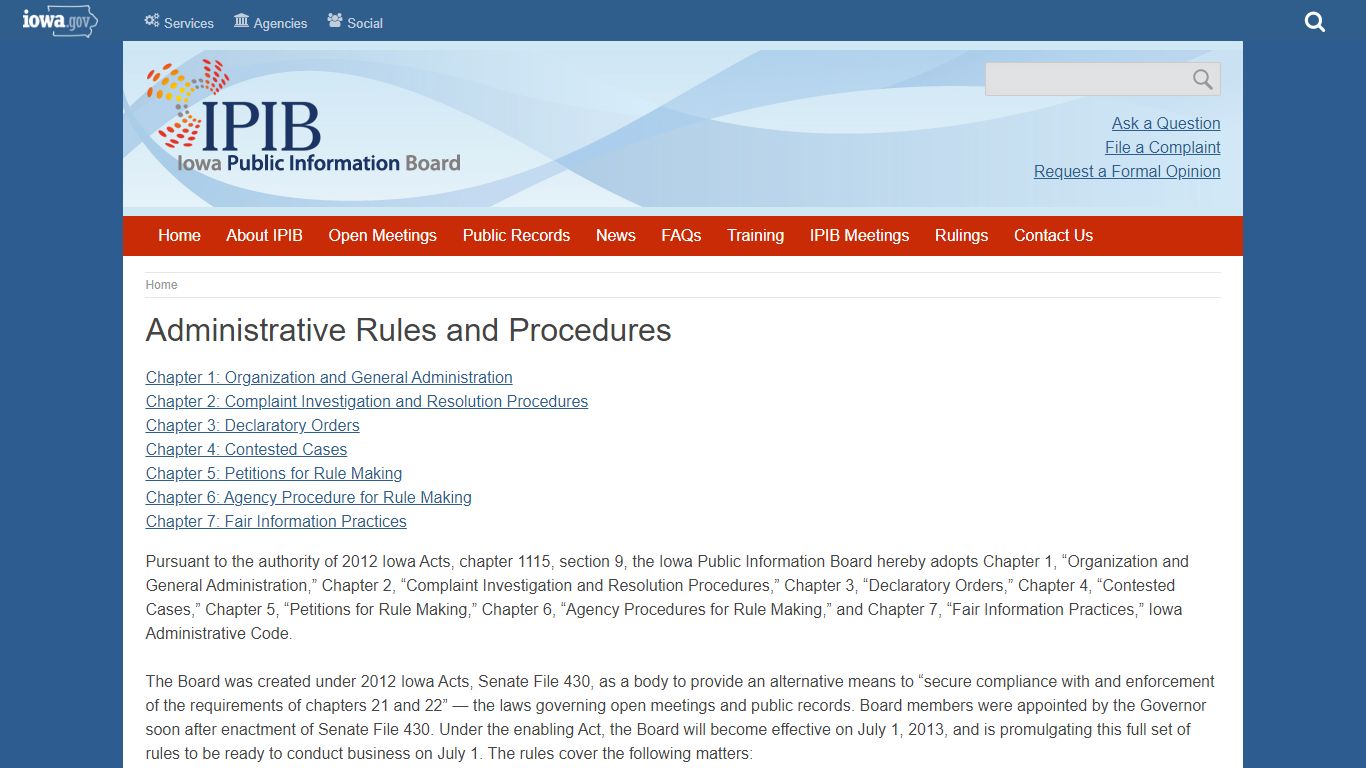This screenshot has width=1366, height=768.
Task: Open the File a Complaint link
Action: [1162, 147]
